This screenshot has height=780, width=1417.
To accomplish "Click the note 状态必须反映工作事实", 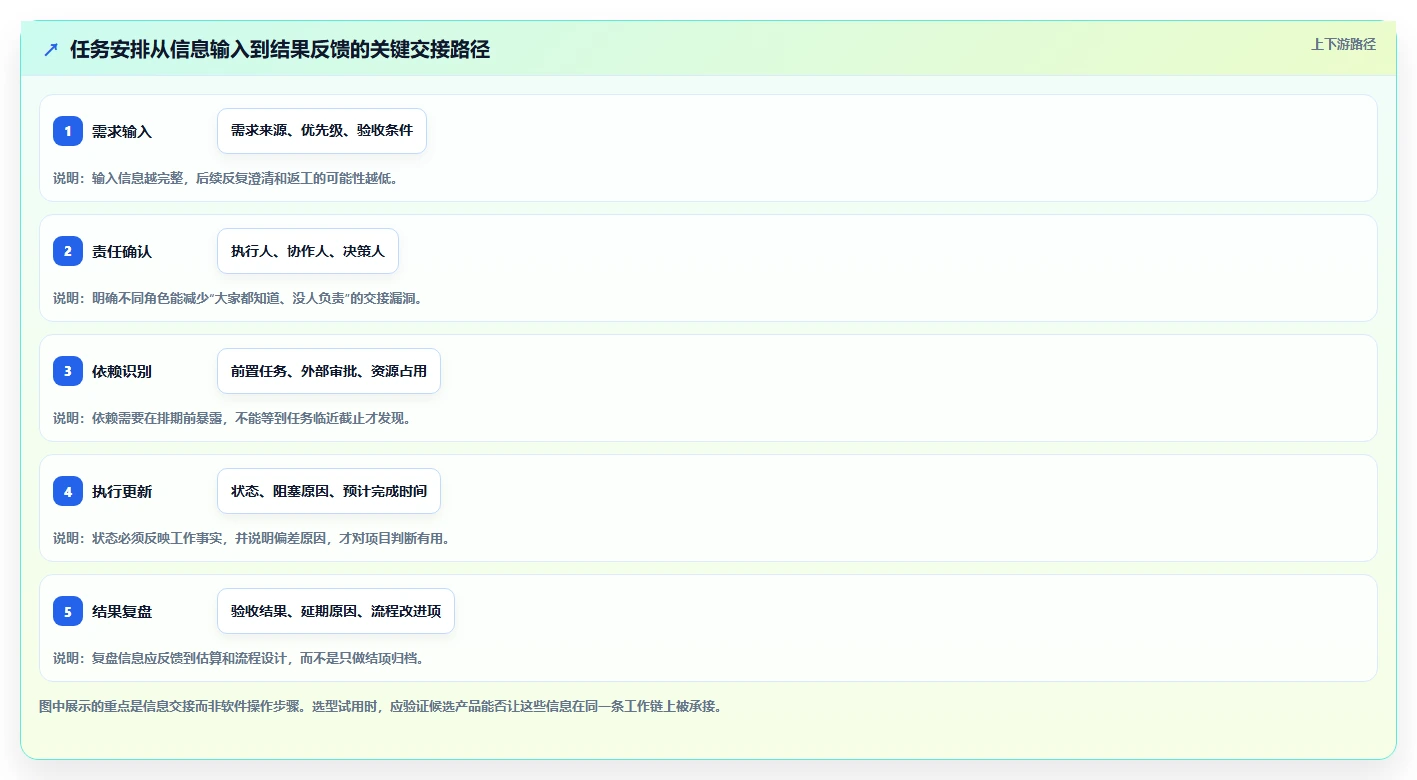I will (251, 538).
